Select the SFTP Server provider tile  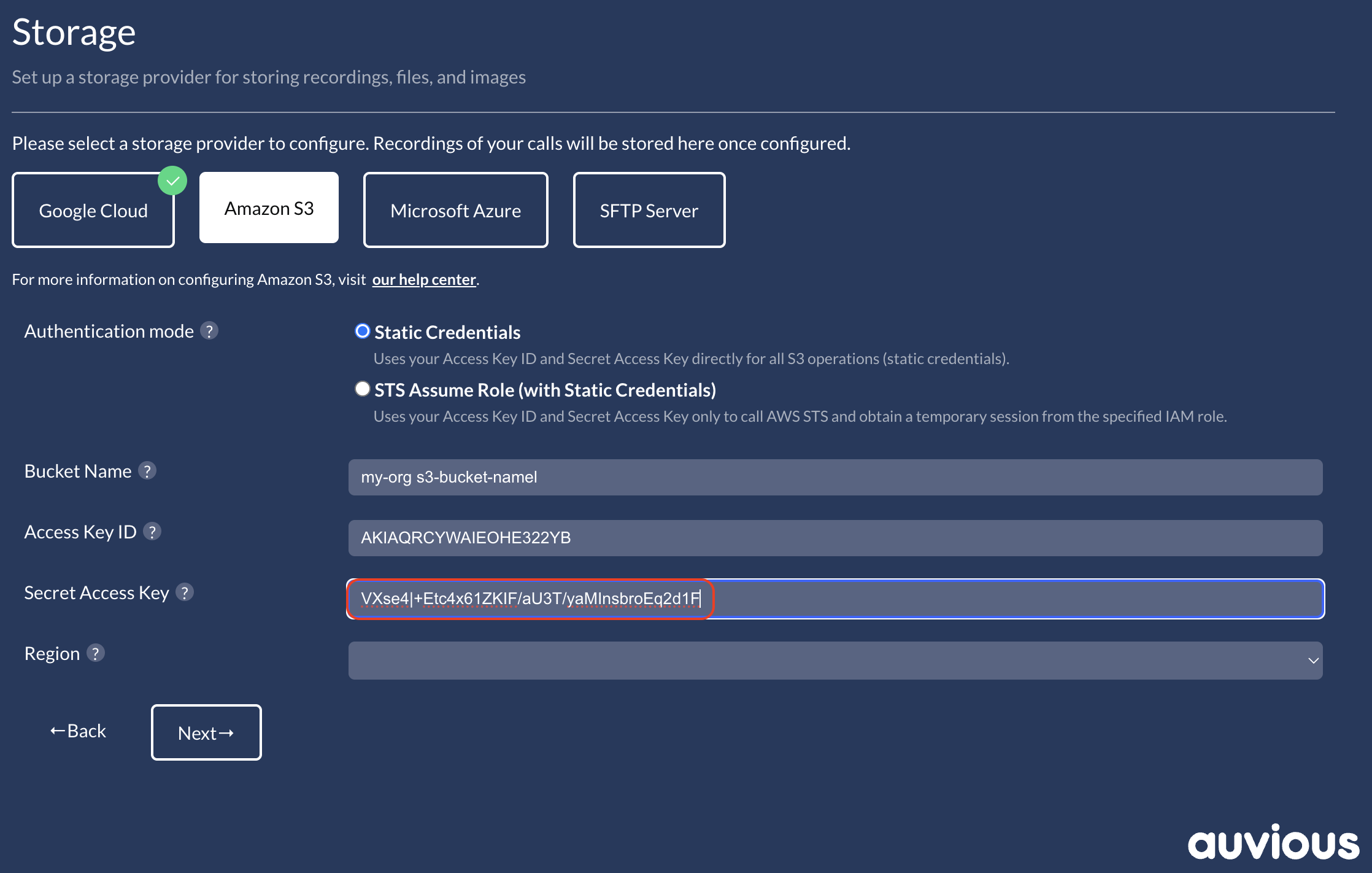click(x=649, y=210)
